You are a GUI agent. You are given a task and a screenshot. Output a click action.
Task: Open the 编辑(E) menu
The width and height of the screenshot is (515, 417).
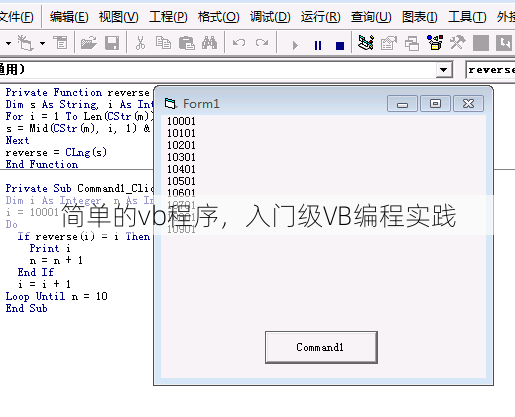click(69, 17)
